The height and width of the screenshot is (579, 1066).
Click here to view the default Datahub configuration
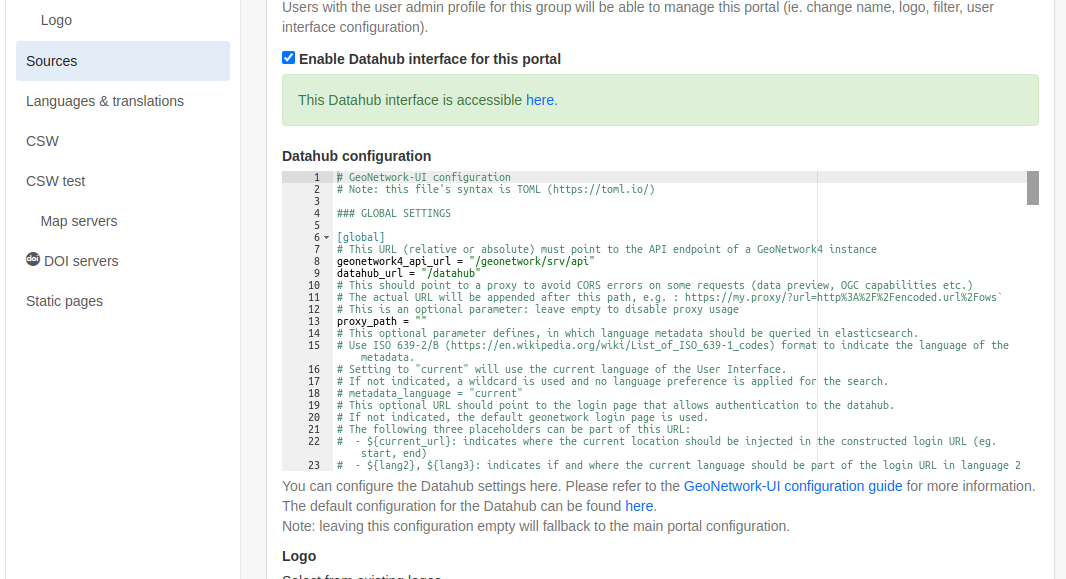pos(639,506)
